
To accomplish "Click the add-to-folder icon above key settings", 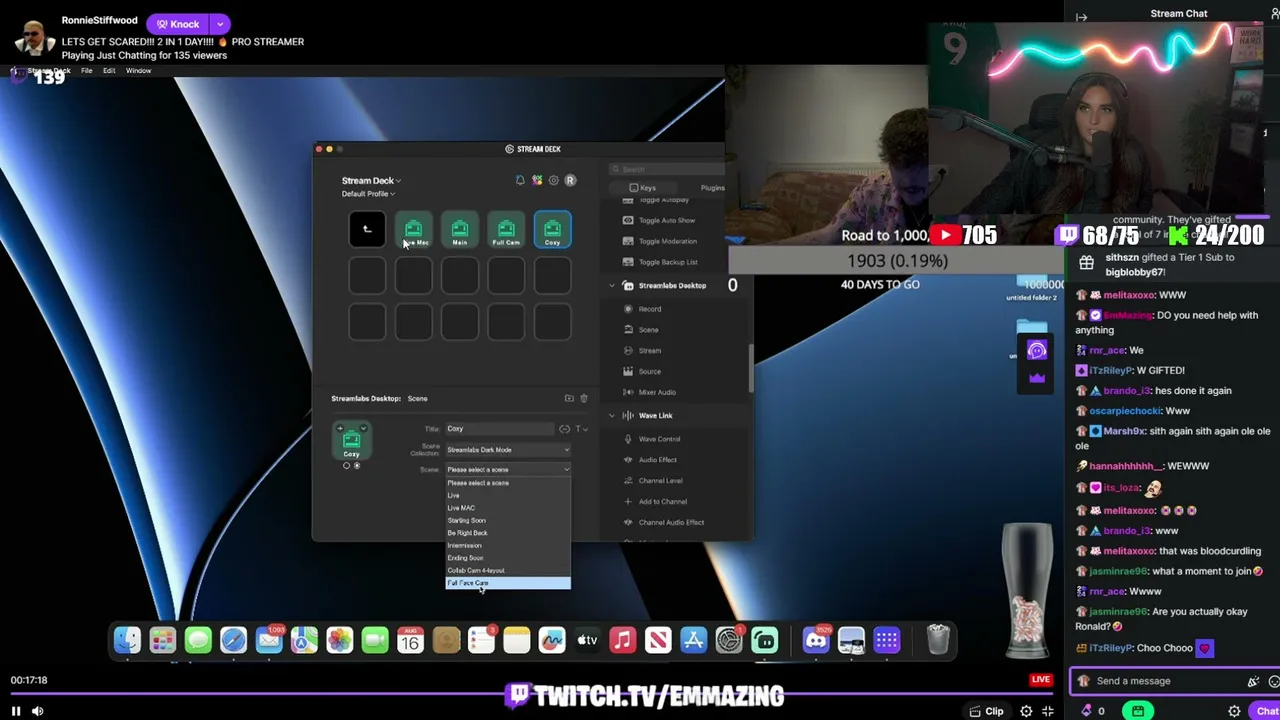I will [569, 398].
